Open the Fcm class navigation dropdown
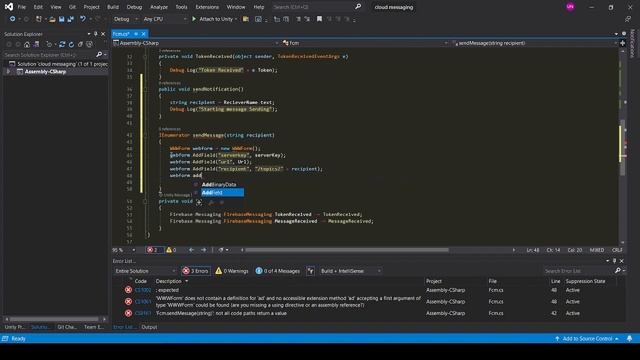Screen dimensions: 640x360 (x=365, y=43)
